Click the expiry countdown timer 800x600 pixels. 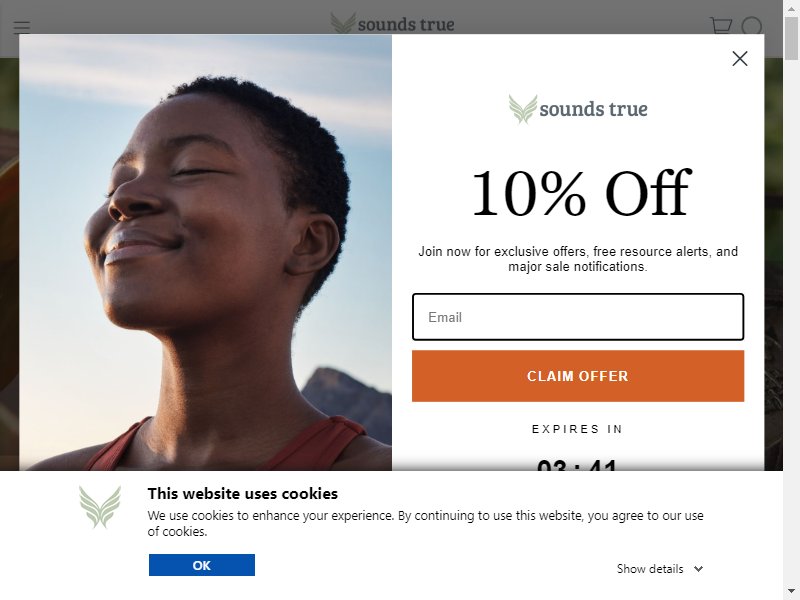pyautogui.click(x=577, y=464)
